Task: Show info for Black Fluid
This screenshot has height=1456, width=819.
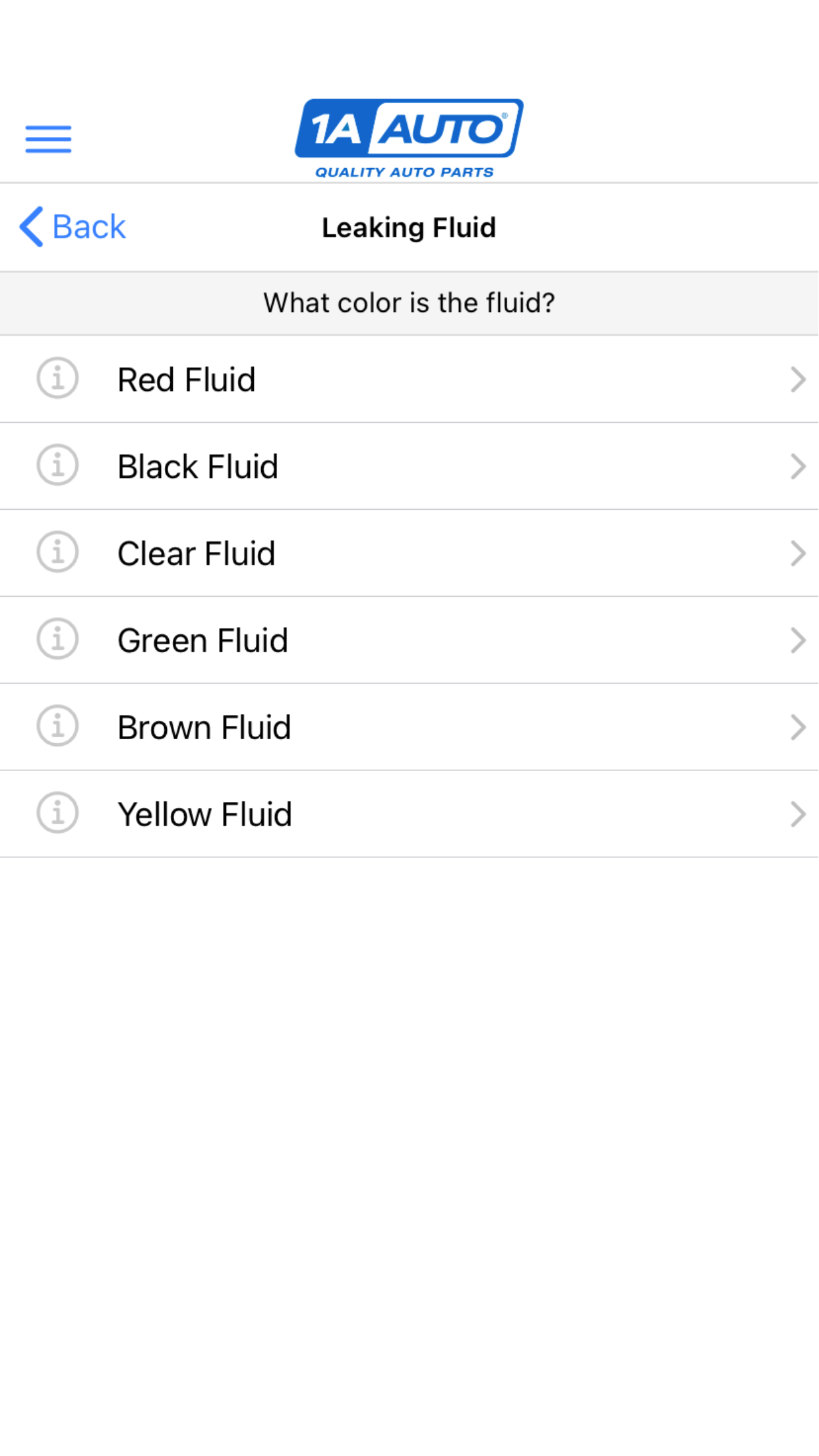Action: point(57,466)
